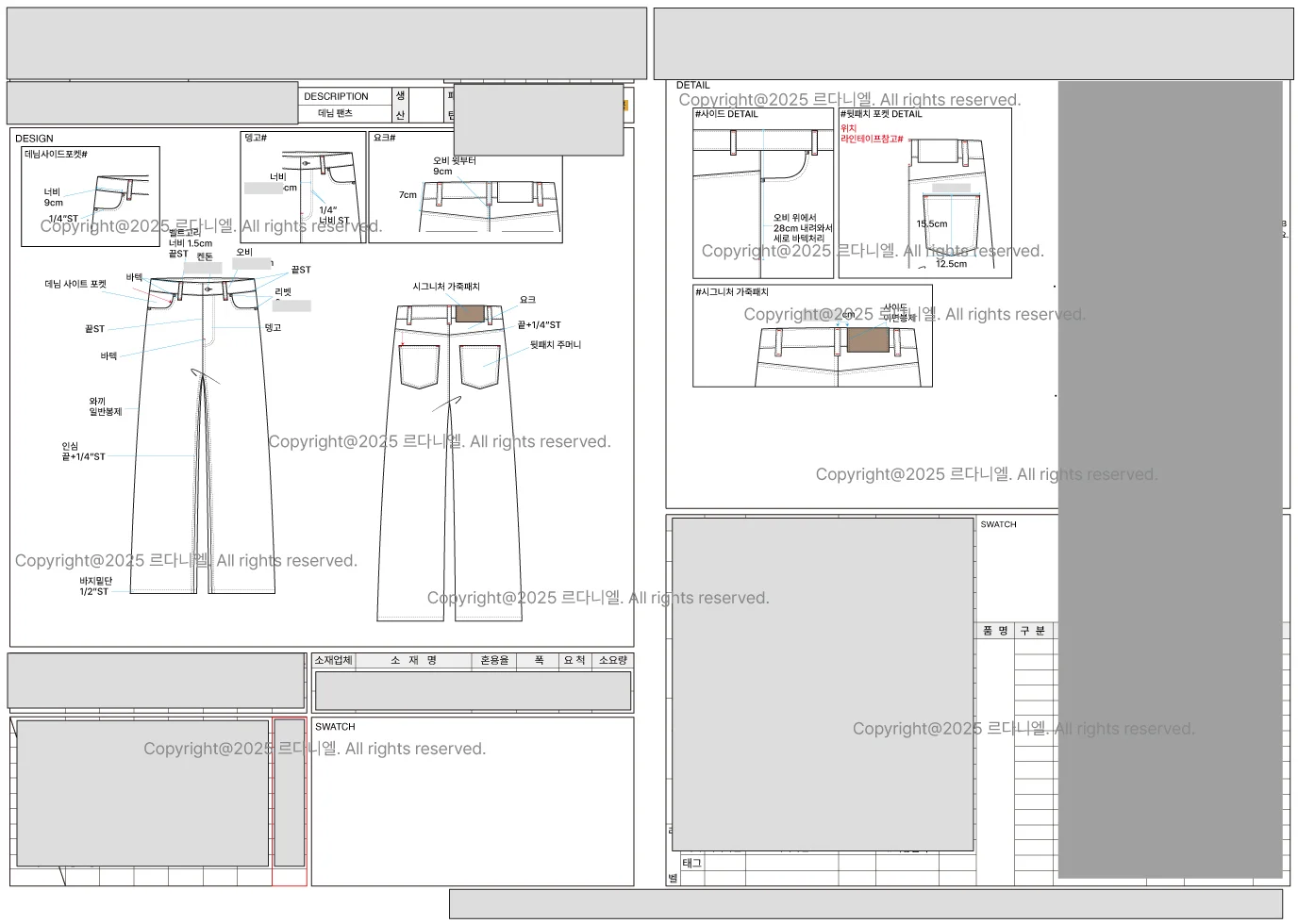Click the 소재업체 column header
The width and height of the screenshot is (1298, 924).
[x=333, y=661]
